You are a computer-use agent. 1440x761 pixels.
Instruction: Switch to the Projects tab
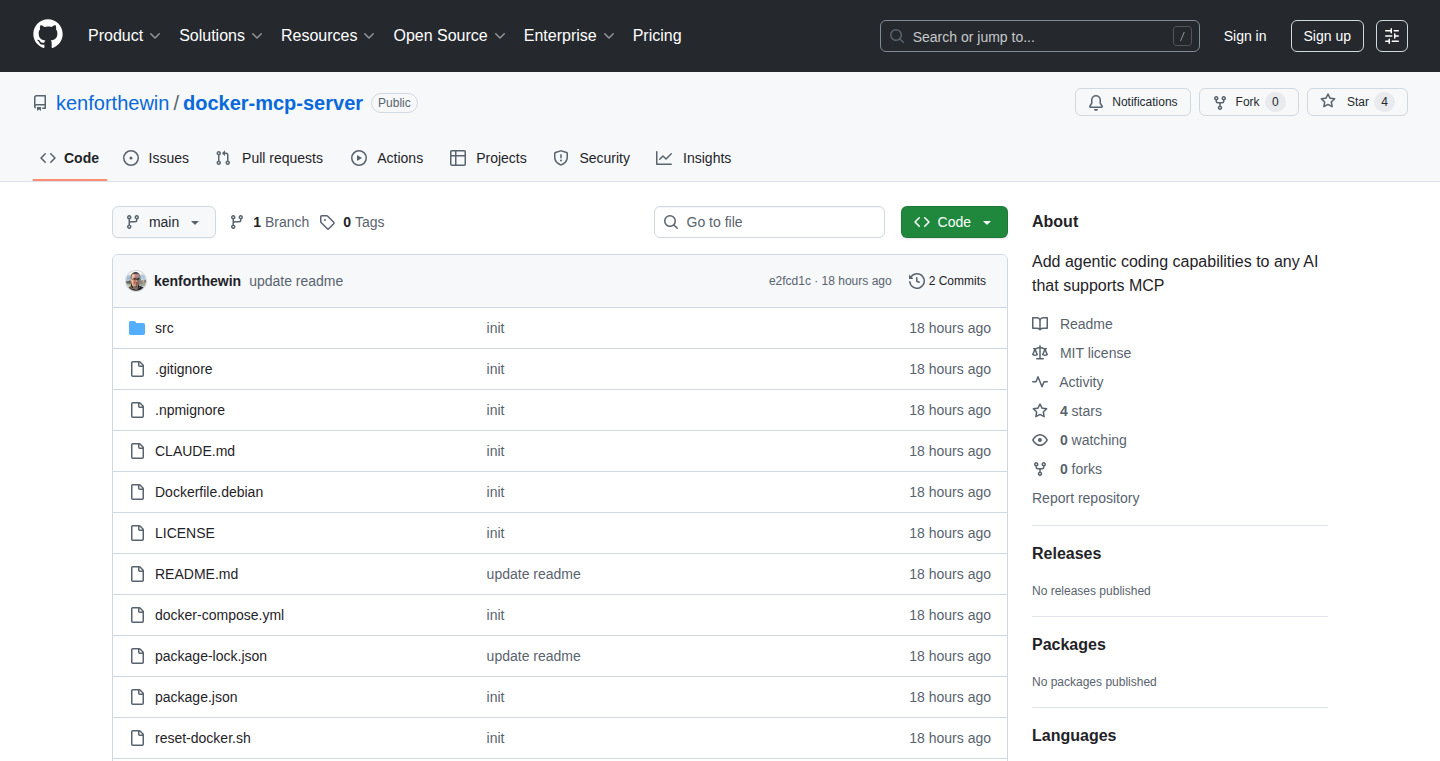(x=488, y=158)
